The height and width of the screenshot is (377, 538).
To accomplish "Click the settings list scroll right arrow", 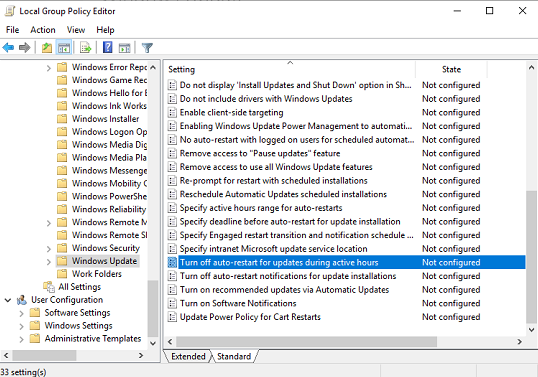I will tap(519, 341).
